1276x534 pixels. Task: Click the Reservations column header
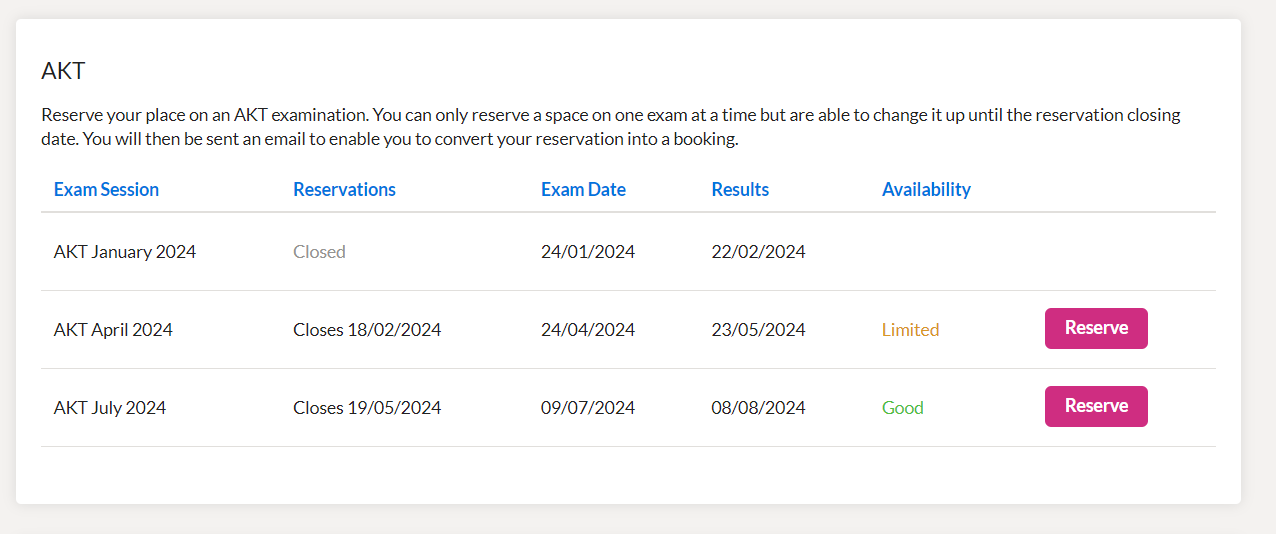click(344, 190)
